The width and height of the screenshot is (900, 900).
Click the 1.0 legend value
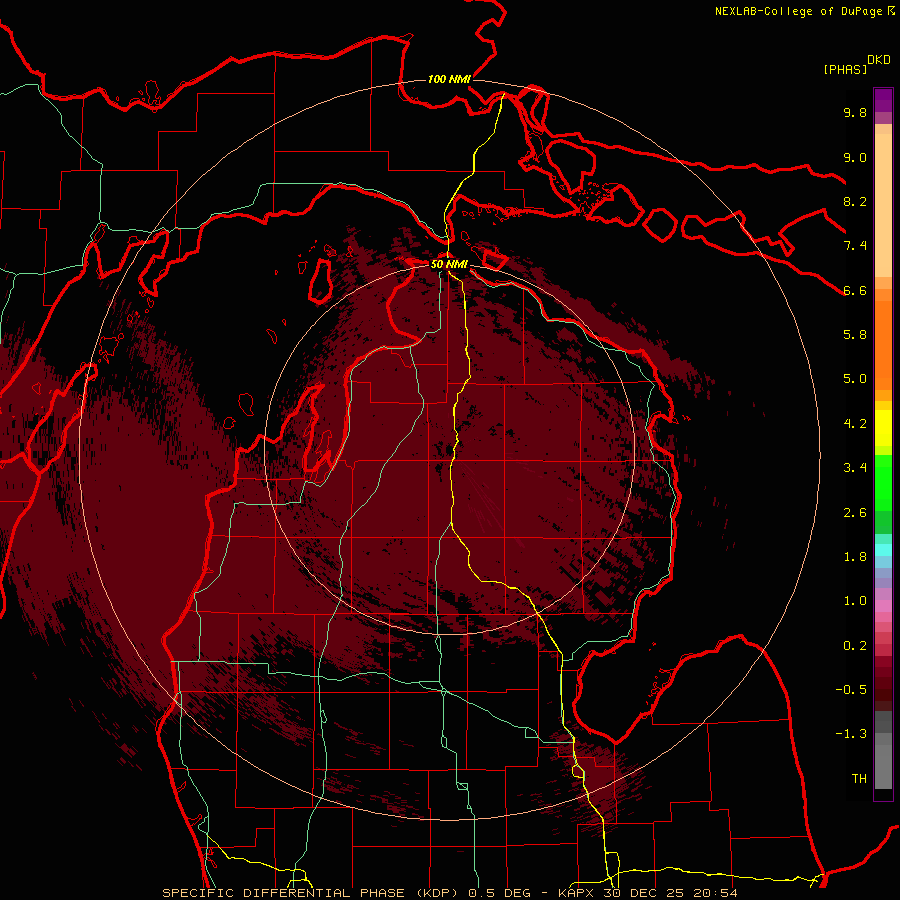(855, 601)
